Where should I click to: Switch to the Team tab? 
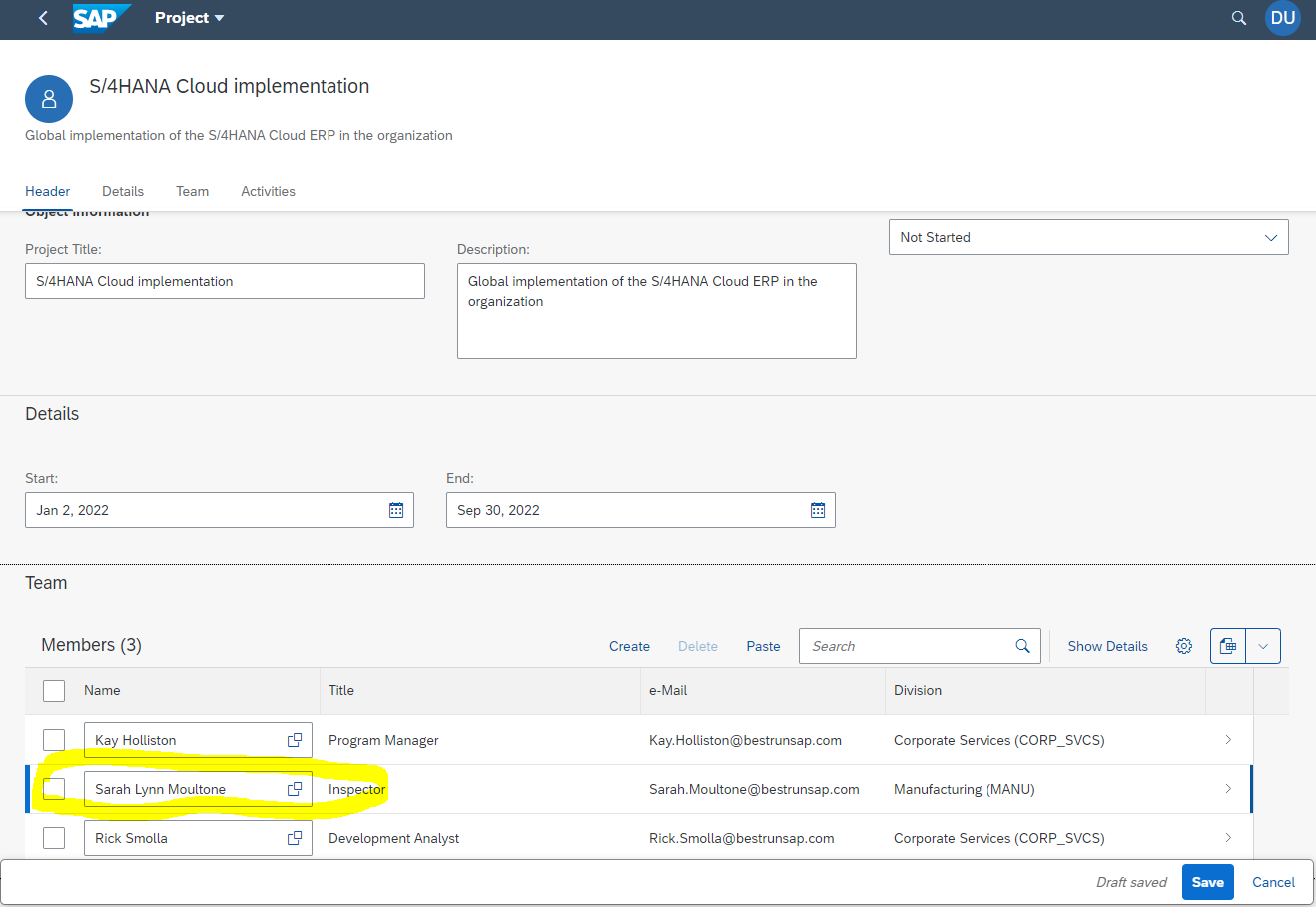(x=192, y=191)
